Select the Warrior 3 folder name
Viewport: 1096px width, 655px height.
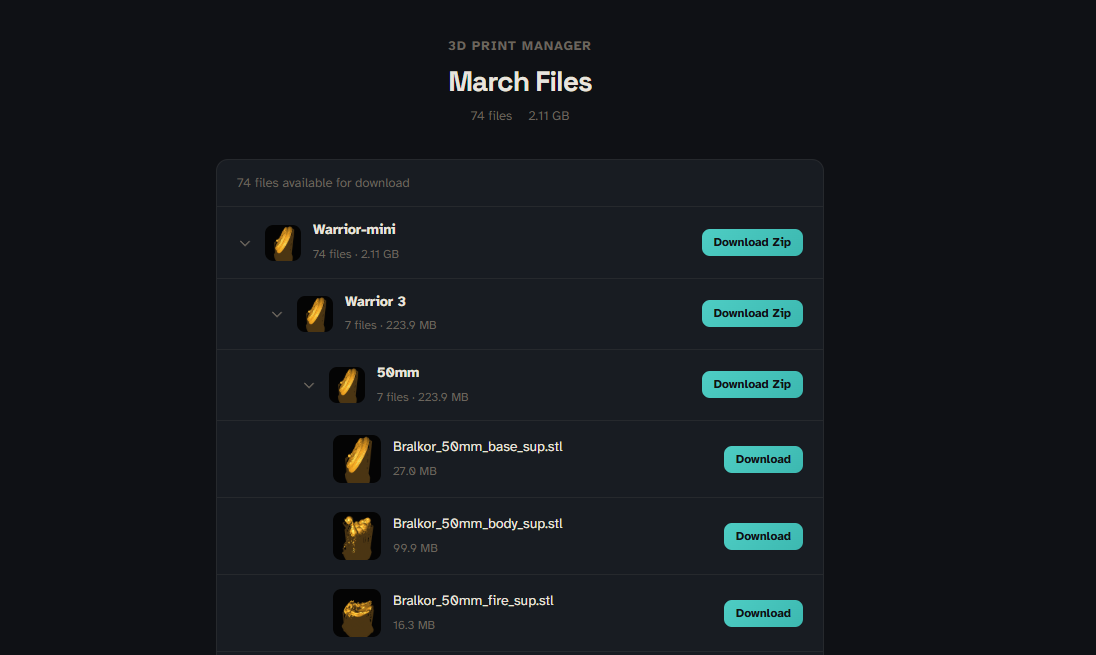point(375,301)
